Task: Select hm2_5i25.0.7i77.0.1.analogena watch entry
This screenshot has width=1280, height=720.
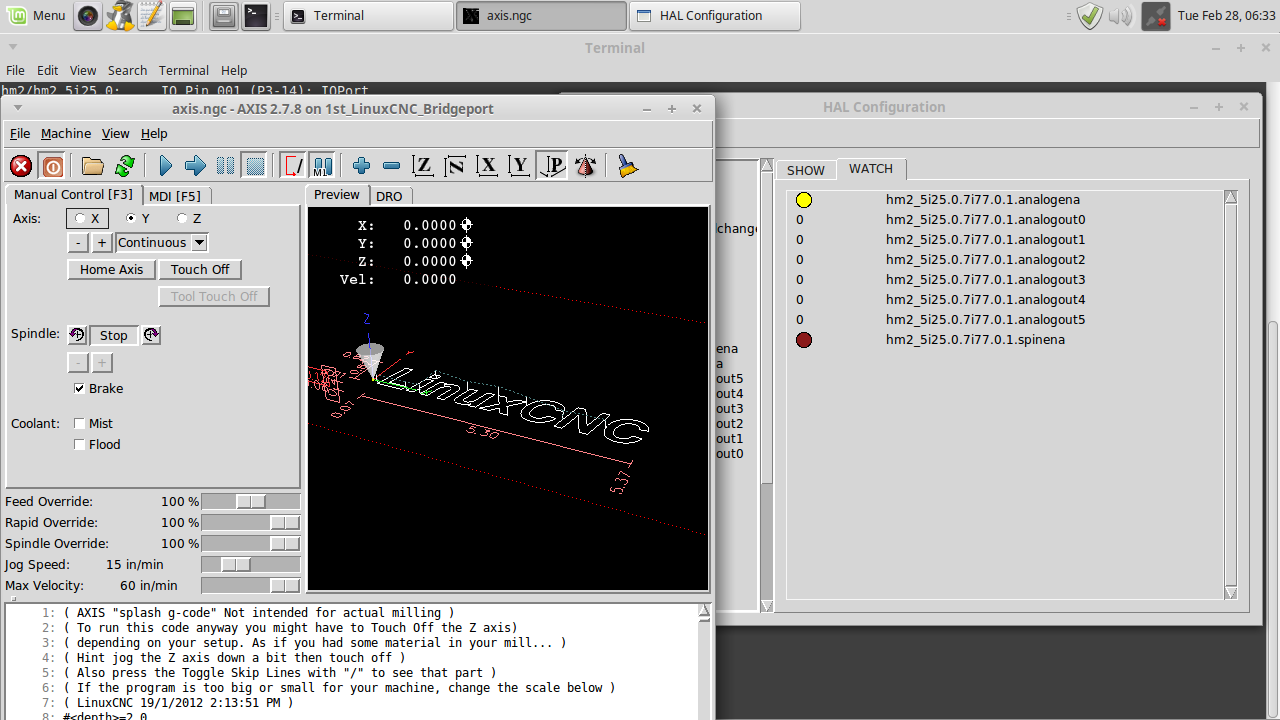Action: [983, 199]
